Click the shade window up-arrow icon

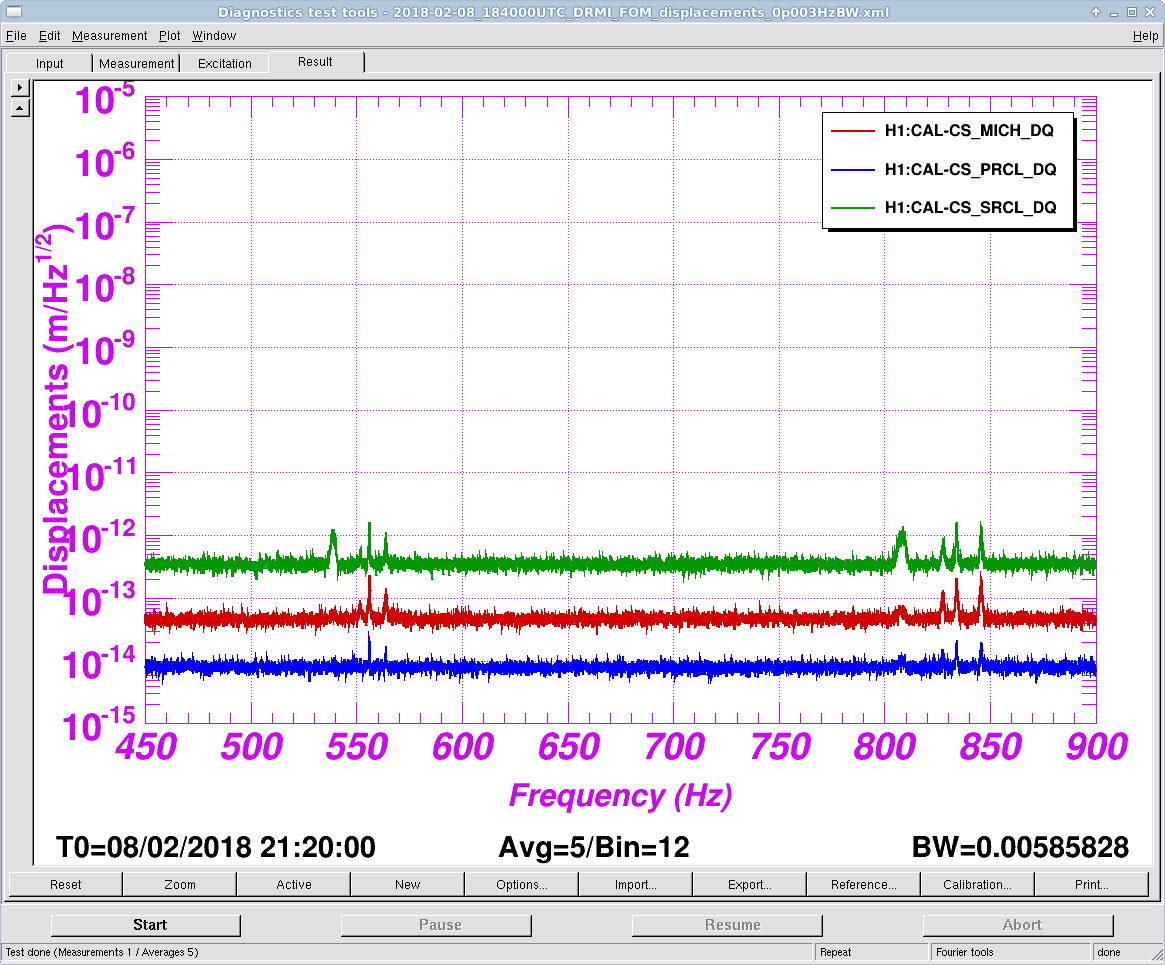tap(1097, 12)
